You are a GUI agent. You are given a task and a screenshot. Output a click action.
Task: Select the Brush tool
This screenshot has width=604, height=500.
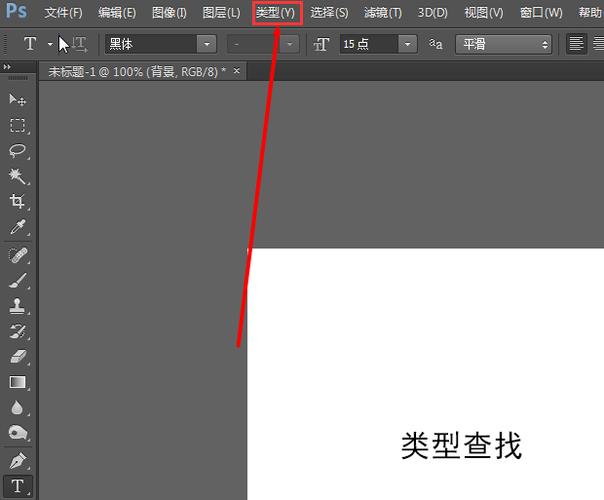[17, 281]
